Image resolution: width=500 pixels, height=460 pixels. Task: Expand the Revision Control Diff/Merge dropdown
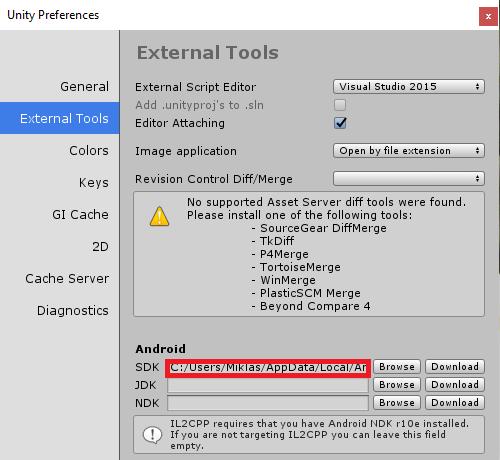pos(409,179)
